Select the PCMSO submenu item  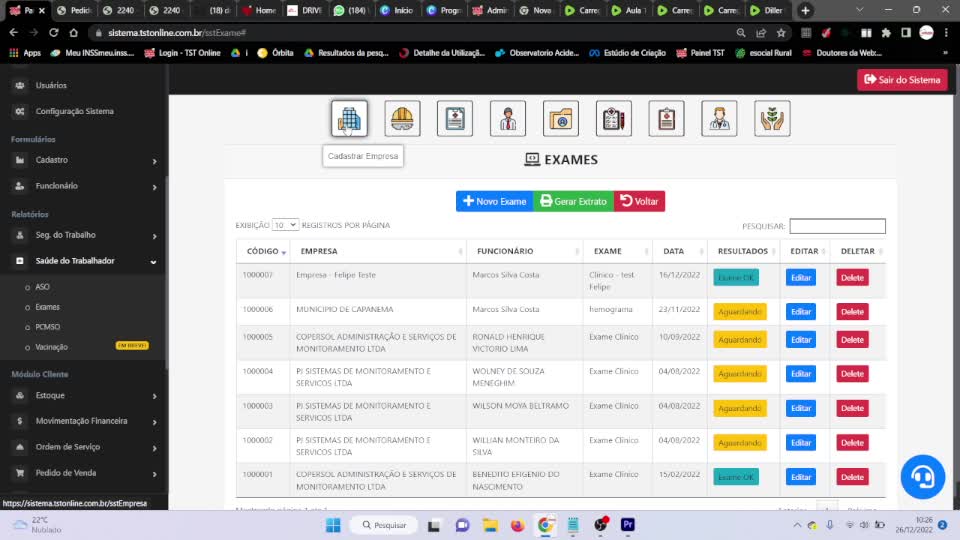pyautogui.click(x=47, y=327)
